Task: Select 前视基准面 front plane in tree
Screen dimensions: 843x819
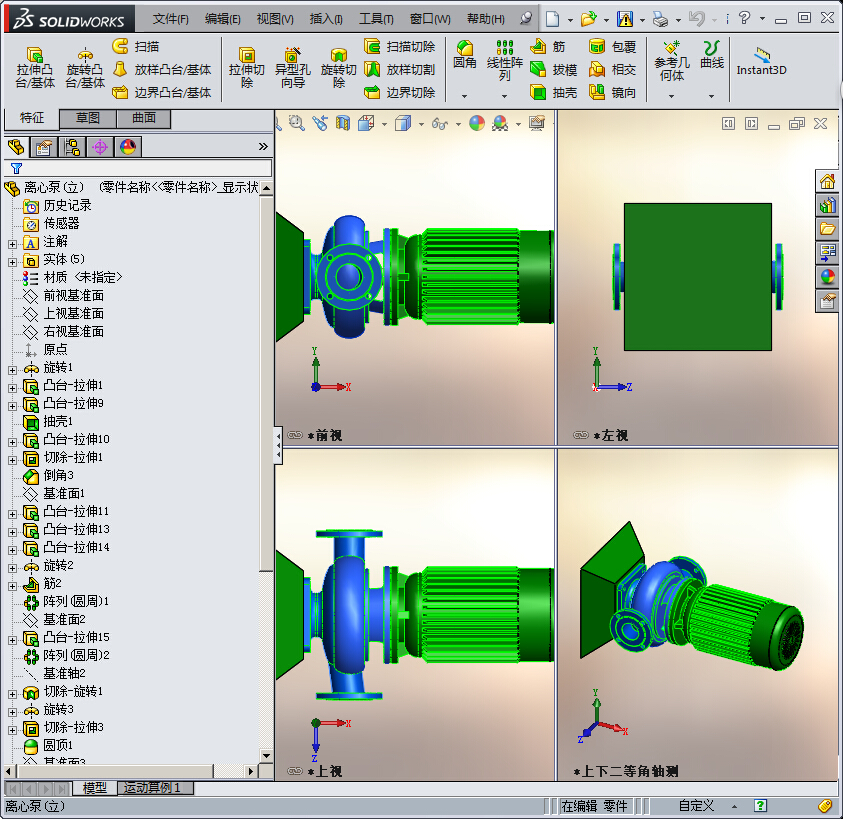Action: 74,296
